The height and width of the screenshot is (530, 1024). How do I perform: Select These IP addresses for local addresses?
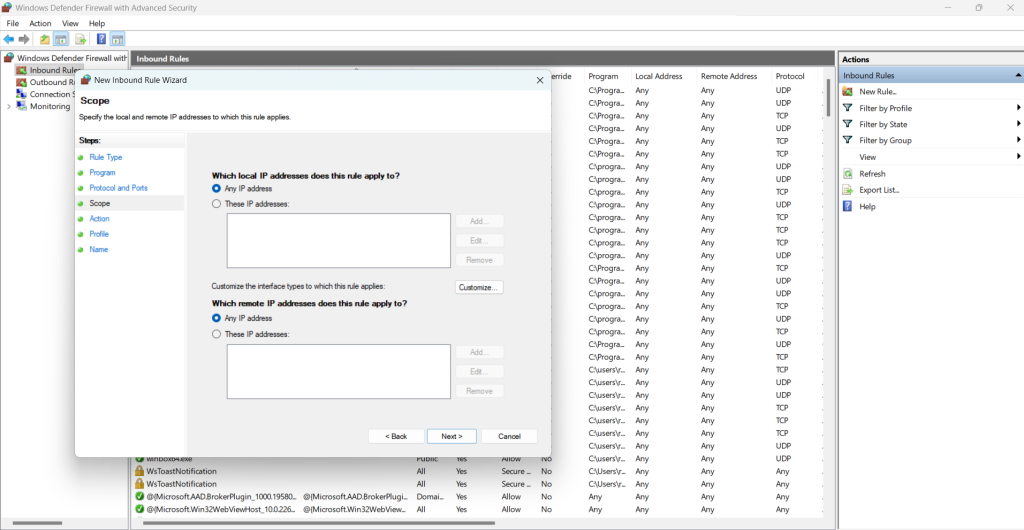coord(217,204)
